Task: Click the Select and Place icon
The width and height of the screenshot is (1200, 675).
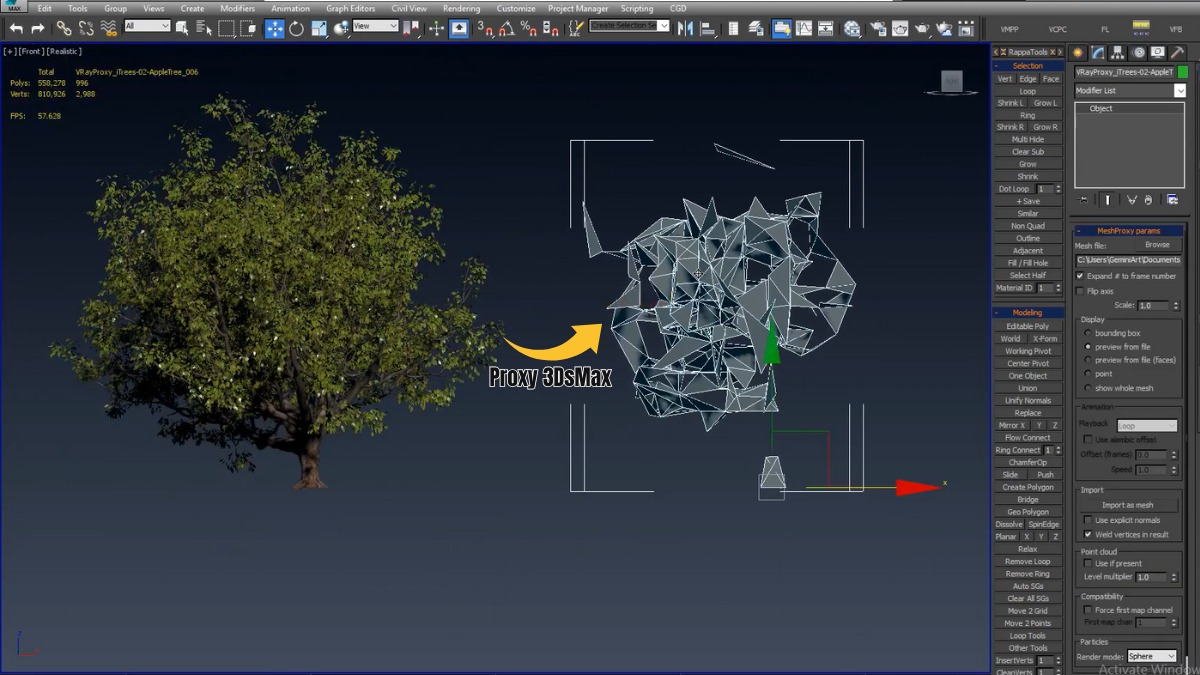Action: pyautogui.click(x=342, y=28)
